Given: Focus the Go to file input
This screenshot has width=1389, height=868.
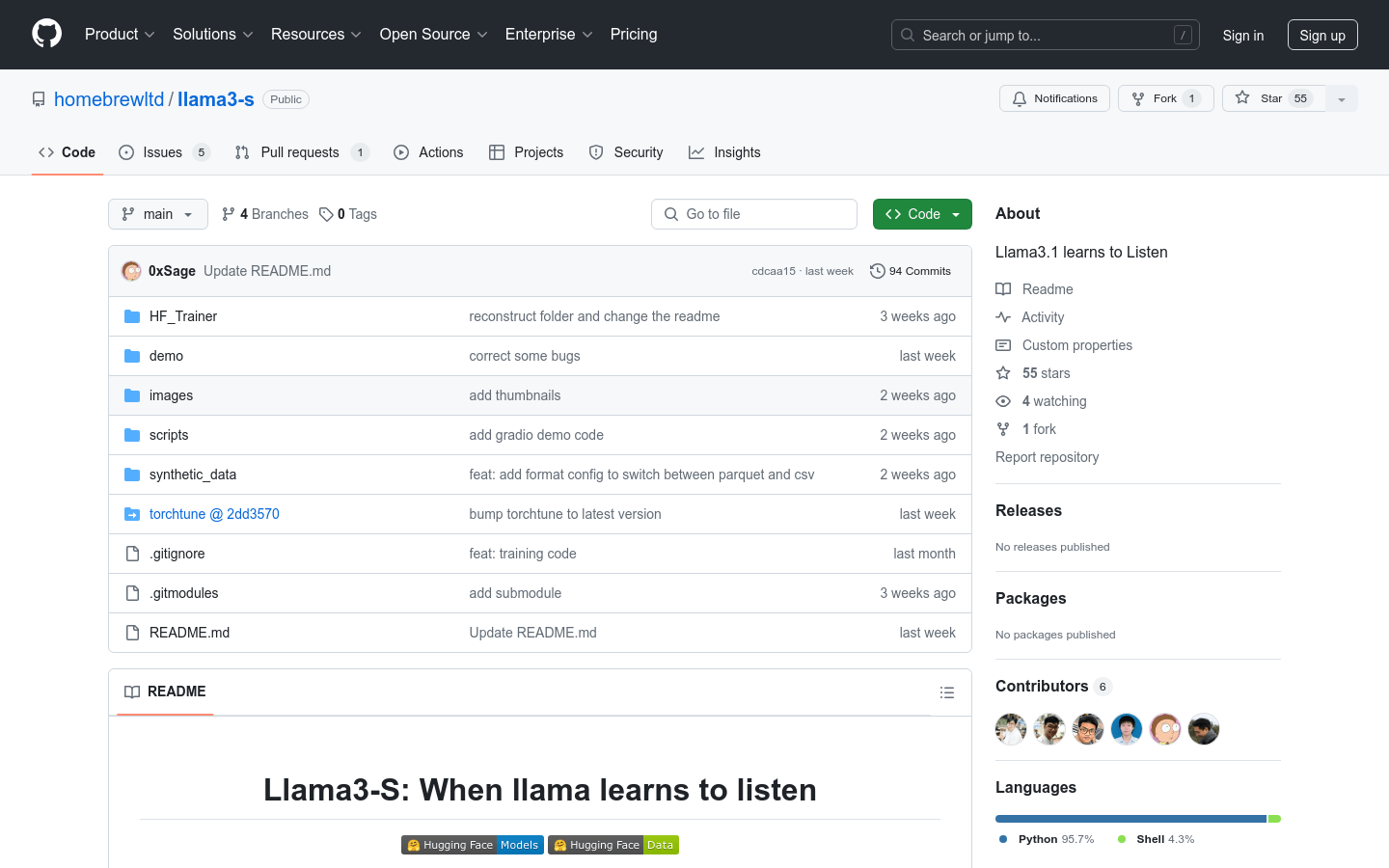Looking at the screenshot, I should point(754,214).
